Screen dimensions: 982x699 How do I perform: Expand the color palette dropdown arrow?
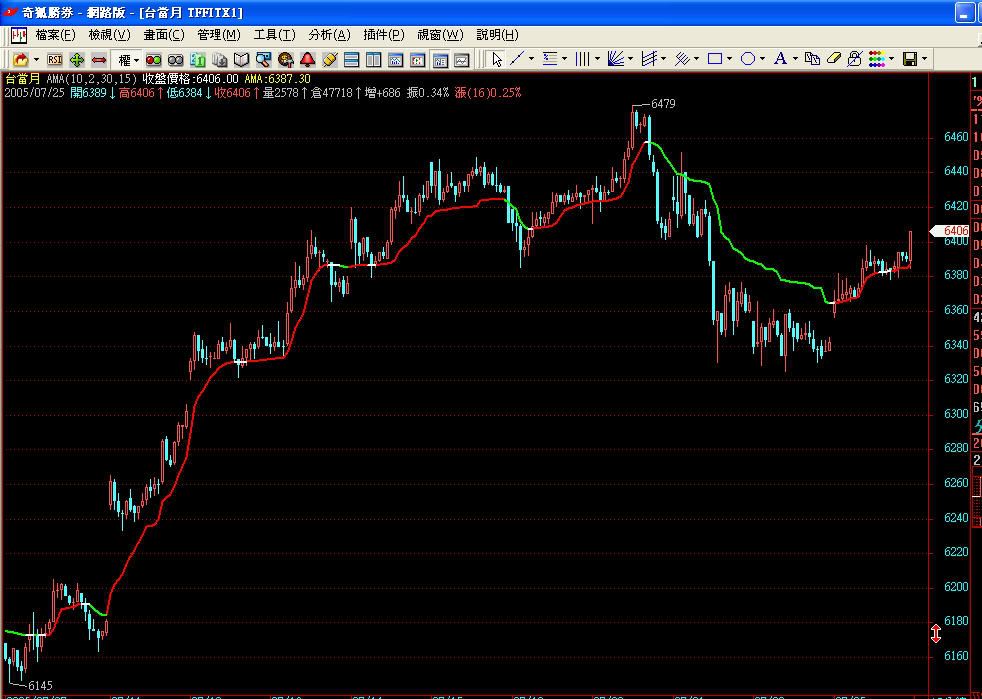[x=891, y=59]
